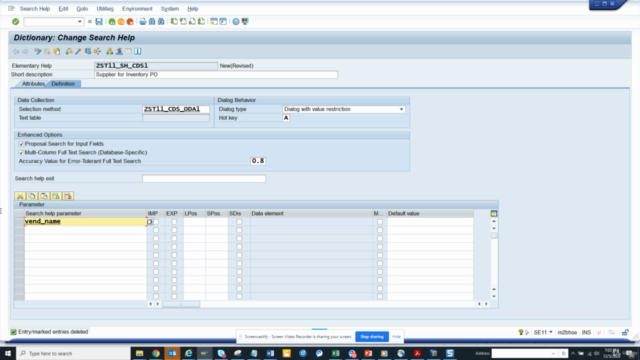
Task: Click the Windows Start button
Action: 8,353
